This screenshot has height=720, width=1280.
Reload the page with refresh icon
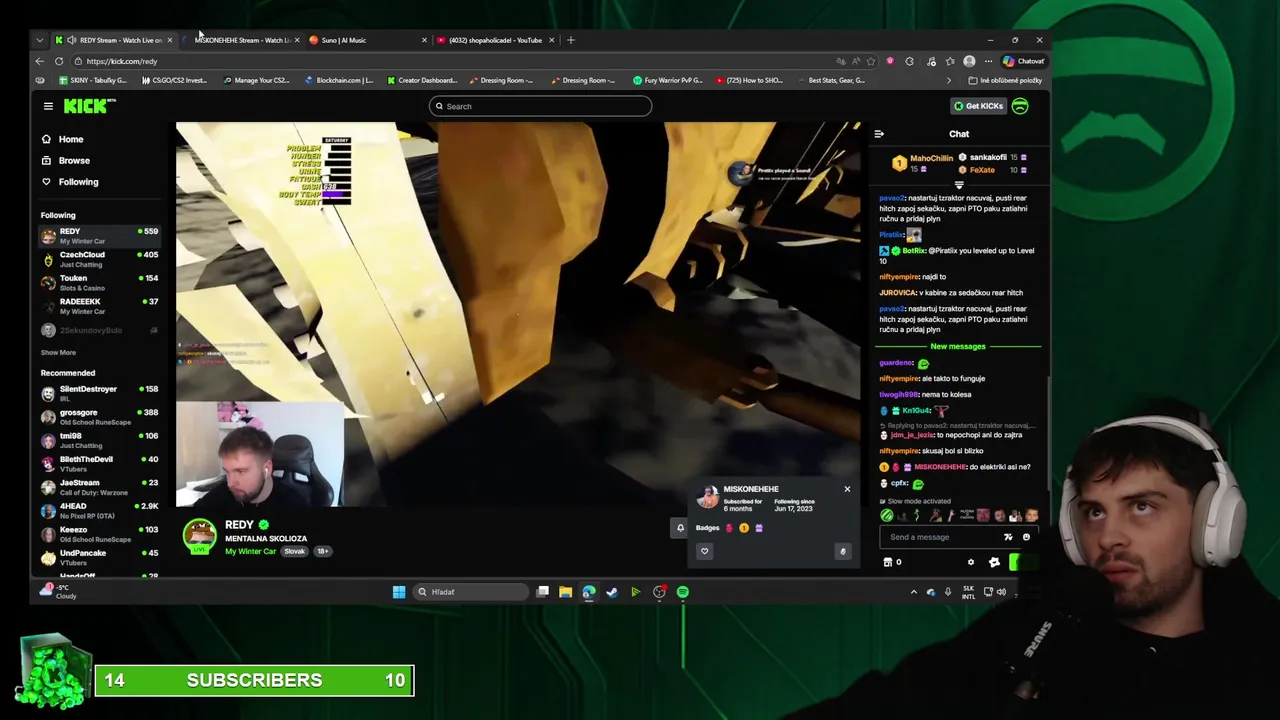(59, 61)
